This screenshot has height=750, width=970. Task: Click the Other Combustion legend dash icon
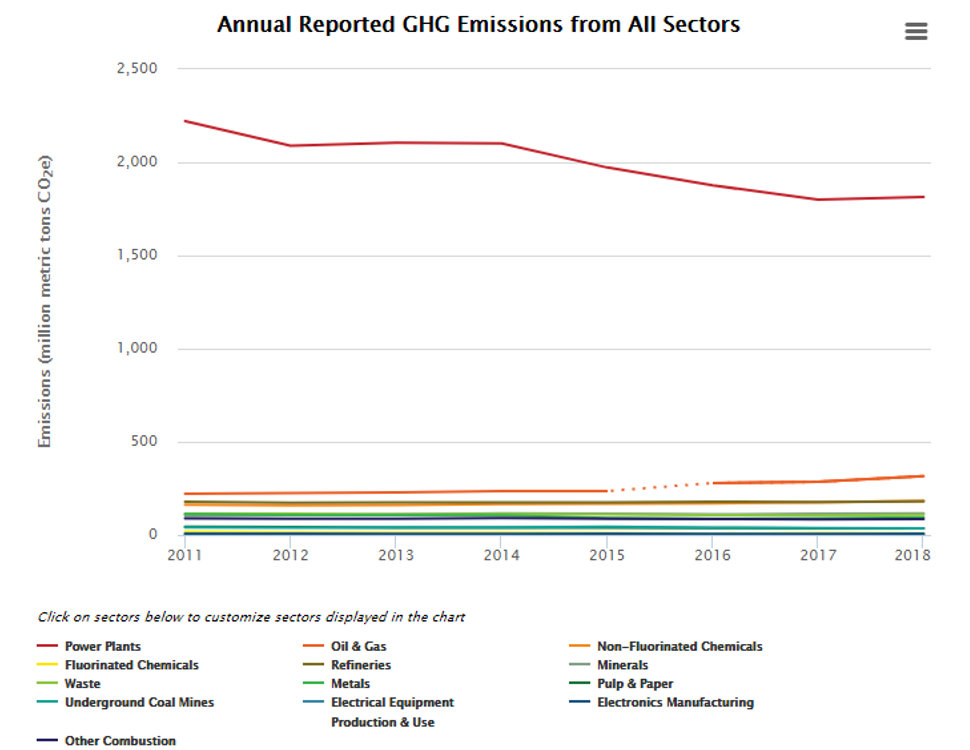(x=48, y=740)
